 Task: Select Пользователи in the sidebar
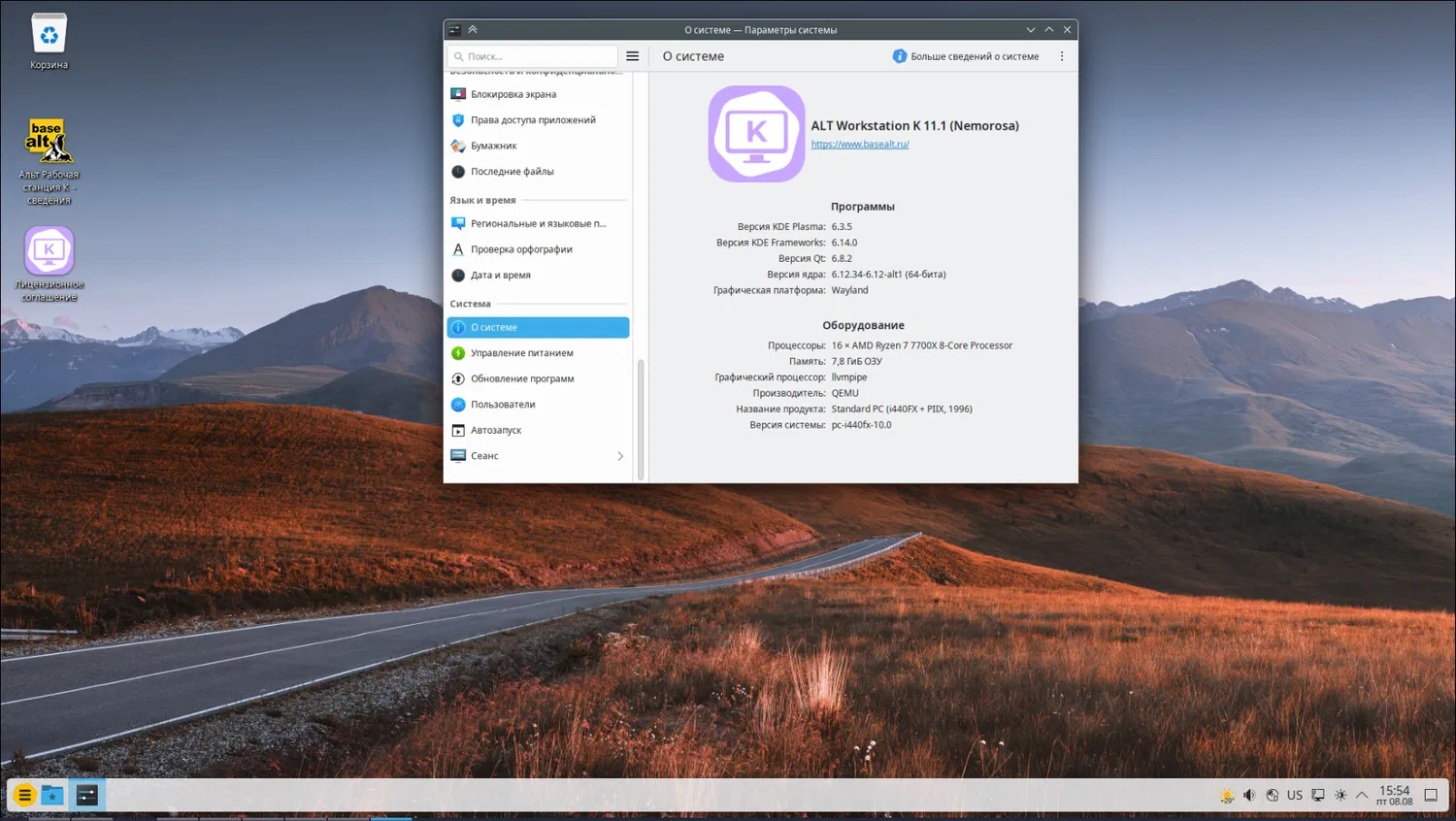pyautogui.click(x=503, y=405)
